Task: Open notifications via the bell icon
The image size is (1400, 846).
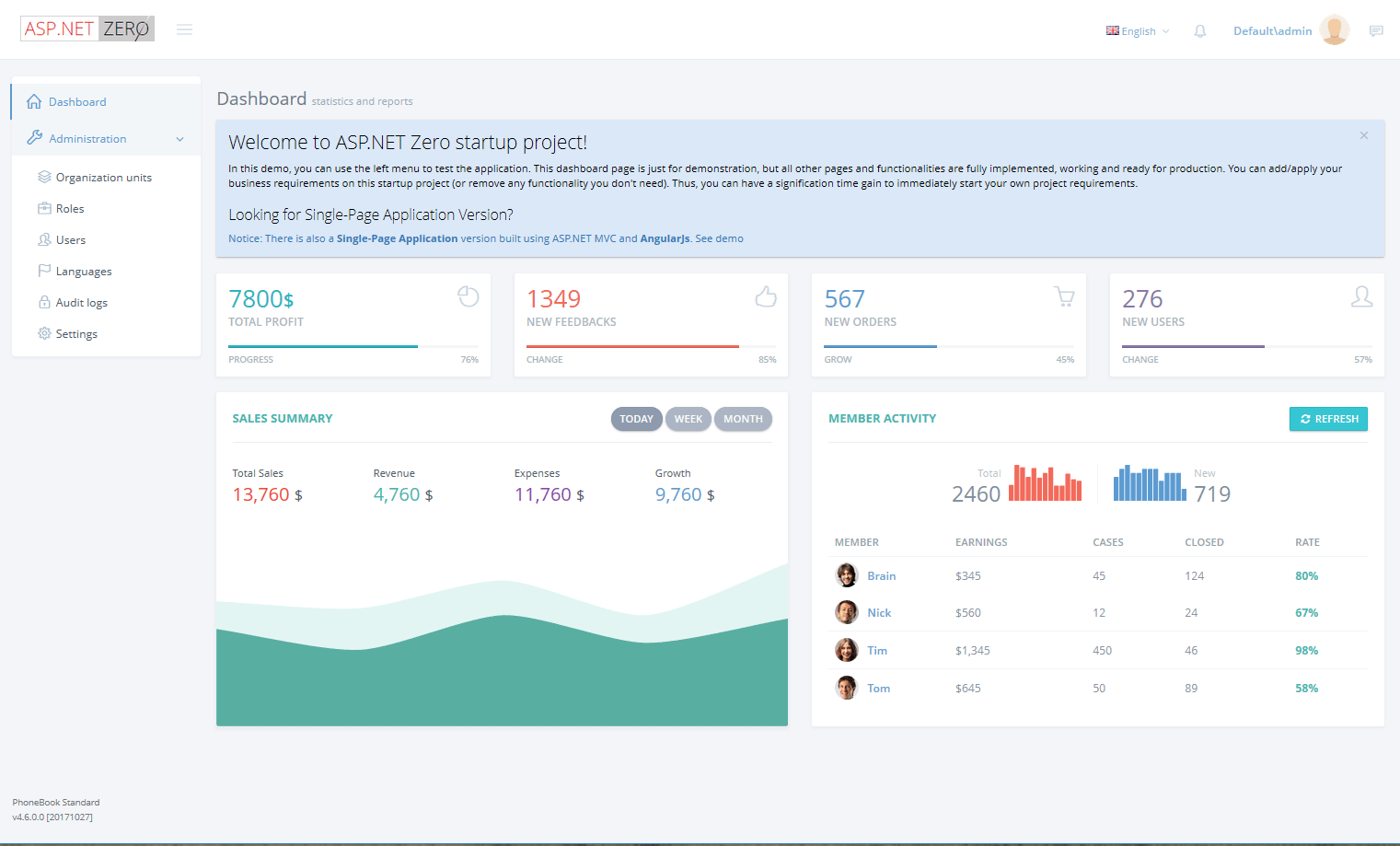Action: (x=1199, y=30)
